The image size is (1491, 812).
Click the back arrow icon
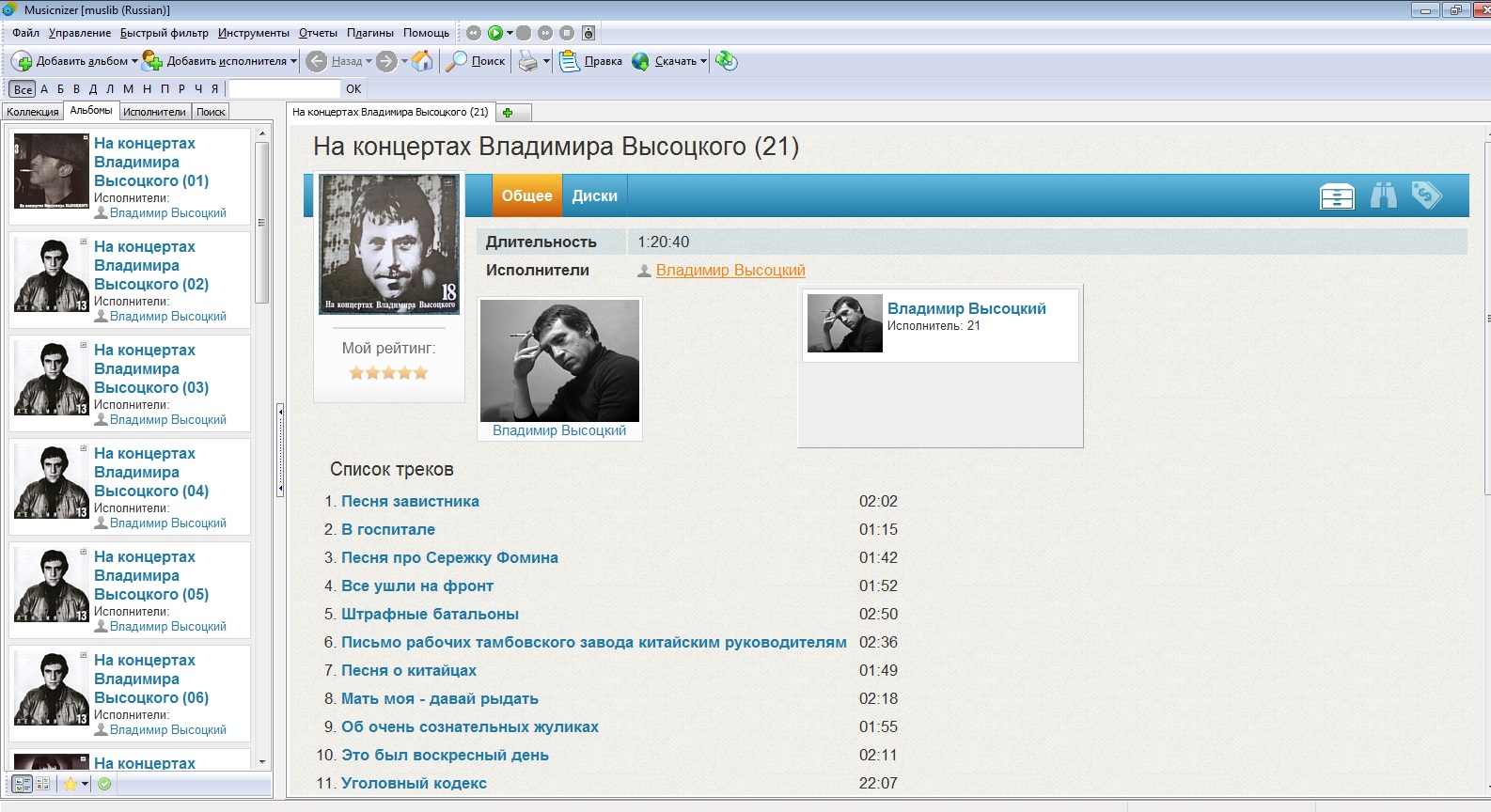tap(317, 61)
